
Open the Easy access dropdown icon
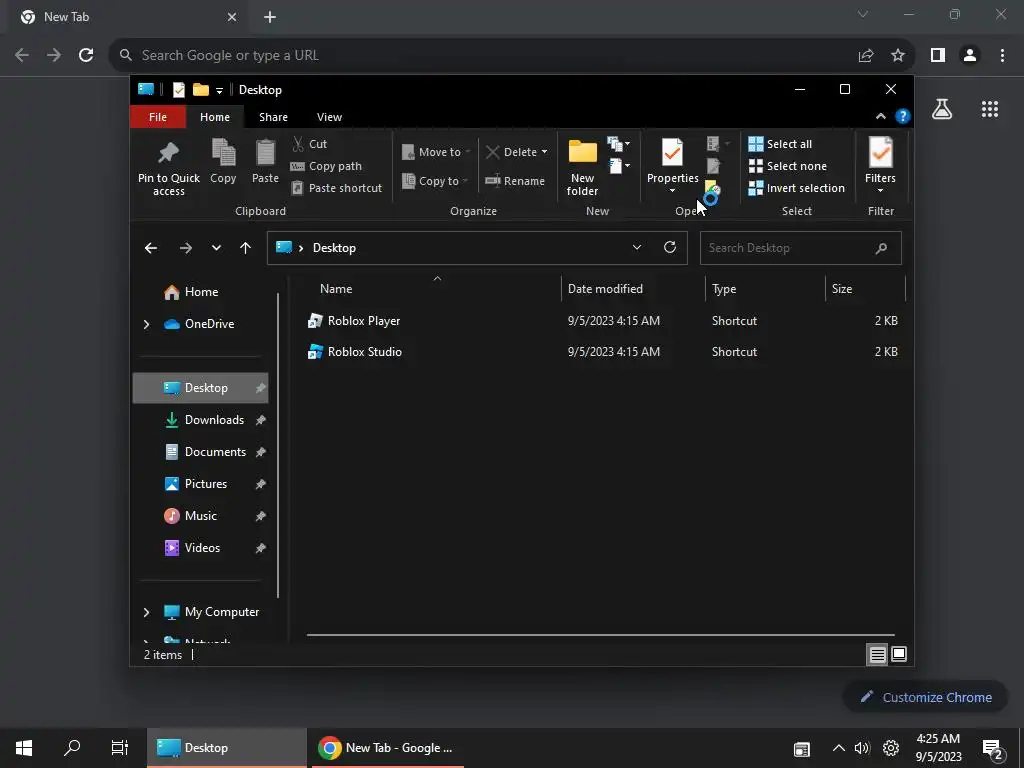618,167
